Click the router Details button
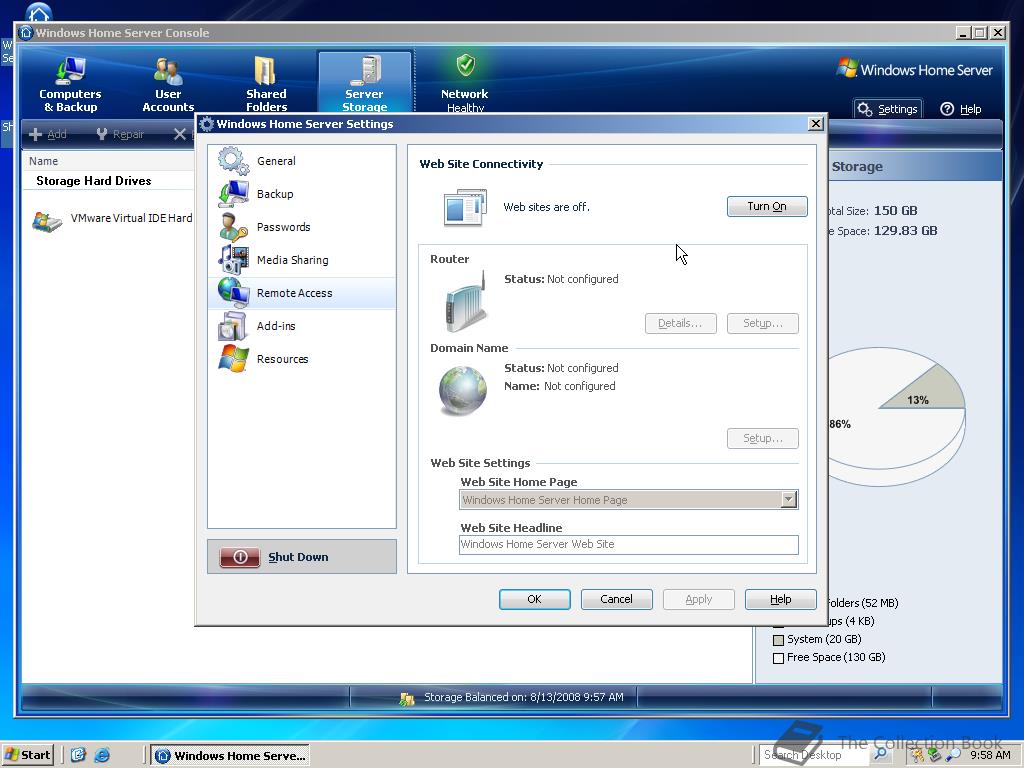The height and width of the screenshot is (768, 1024). tap(680, 323)
